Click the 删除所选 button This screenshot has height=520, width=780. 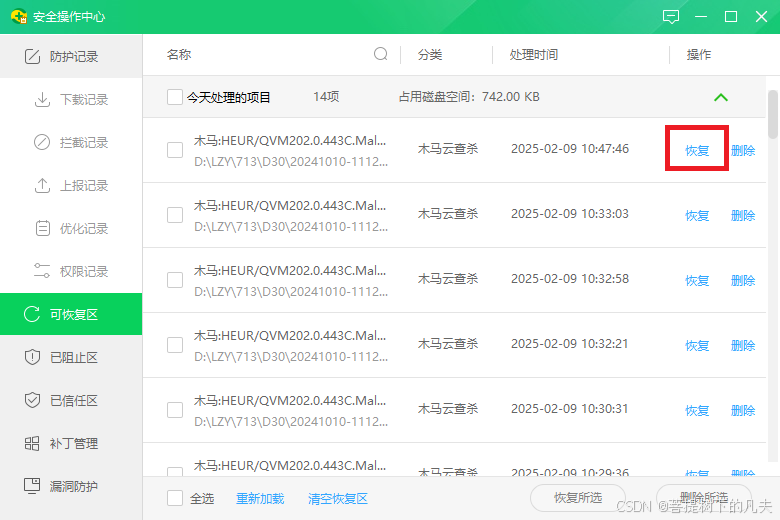click(704, 497)
